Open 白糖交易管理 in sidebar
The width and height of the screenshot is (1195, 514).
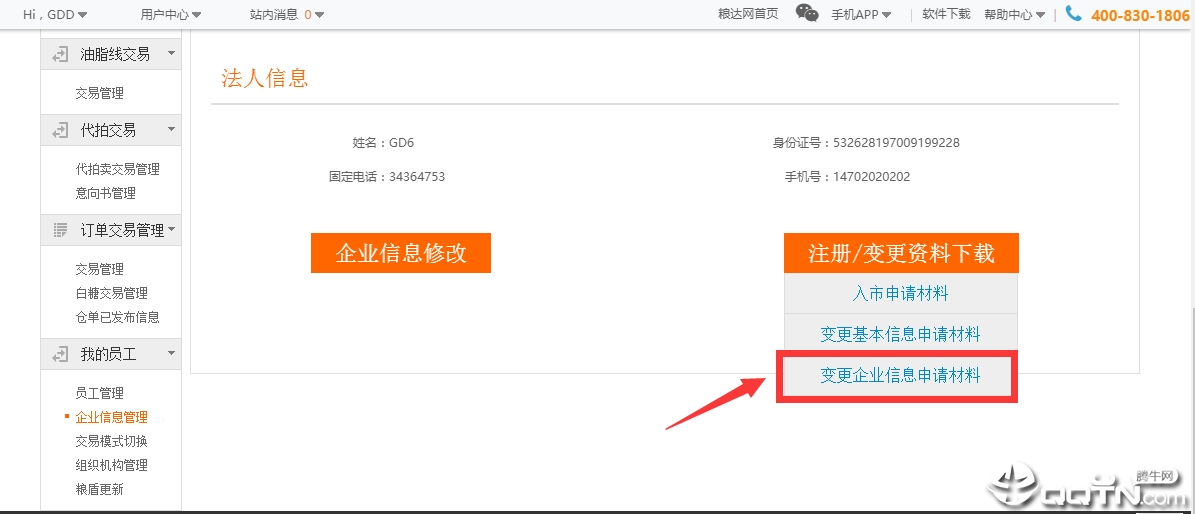click(x=111, y=293)
